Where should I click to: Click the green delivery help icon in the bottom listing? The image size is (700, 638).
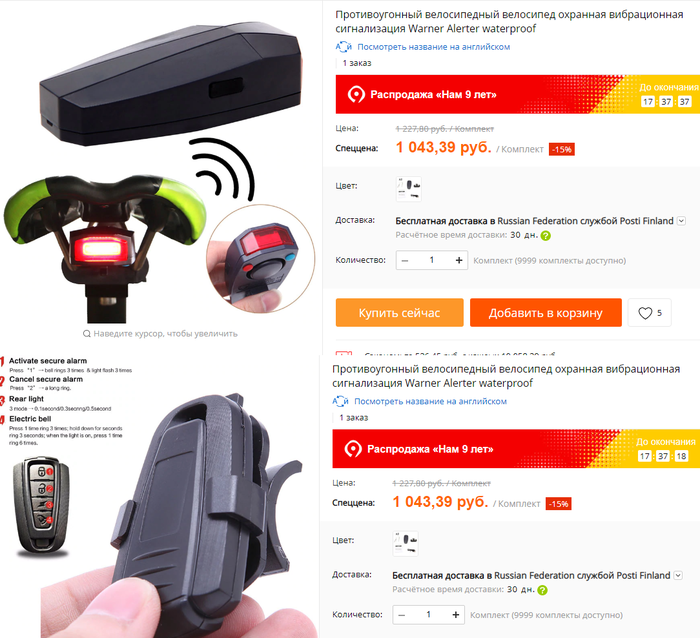pos(542,590)
